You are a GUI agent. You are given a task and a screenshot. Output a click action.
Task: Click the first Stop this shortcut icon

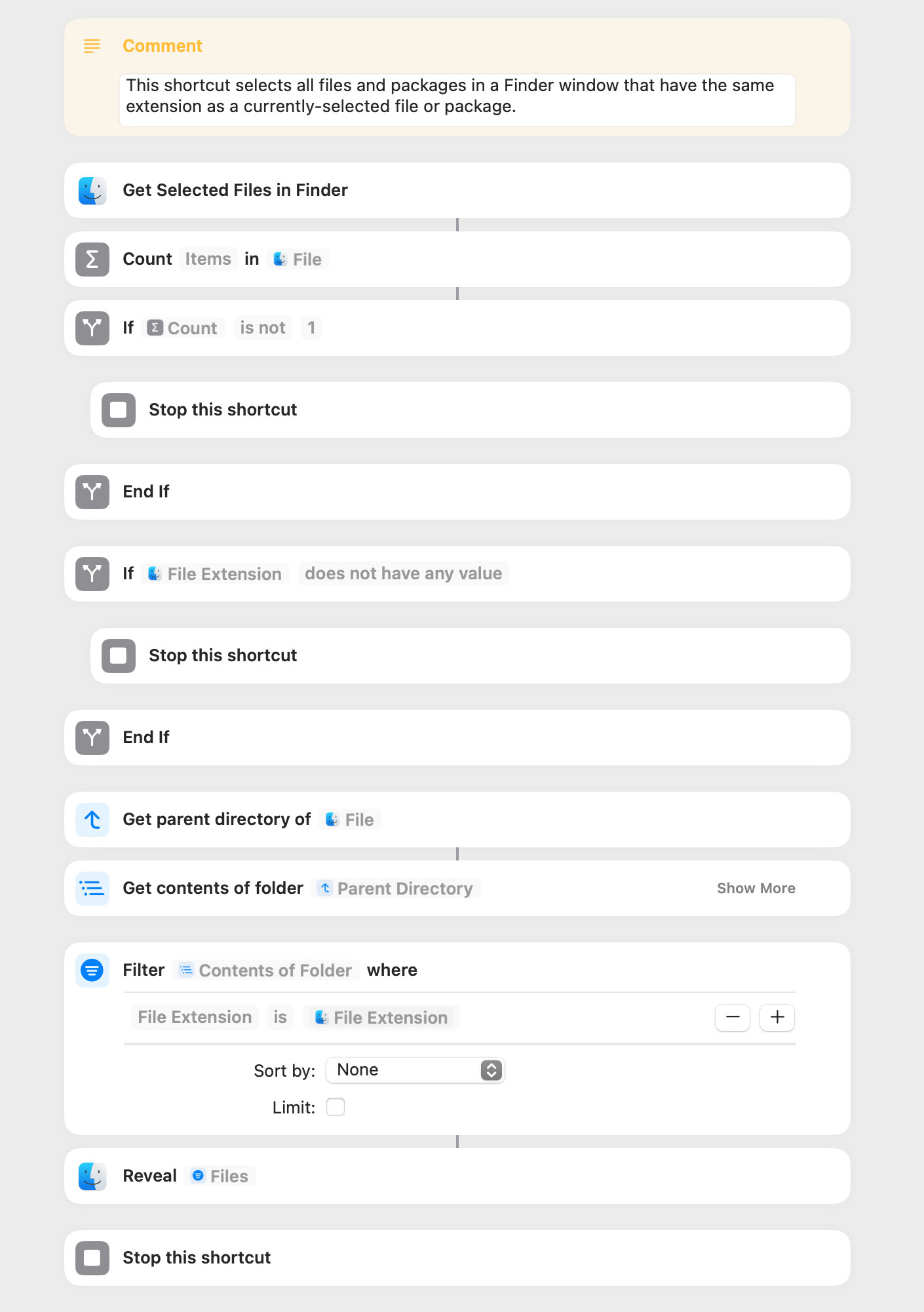pos(119,410)
